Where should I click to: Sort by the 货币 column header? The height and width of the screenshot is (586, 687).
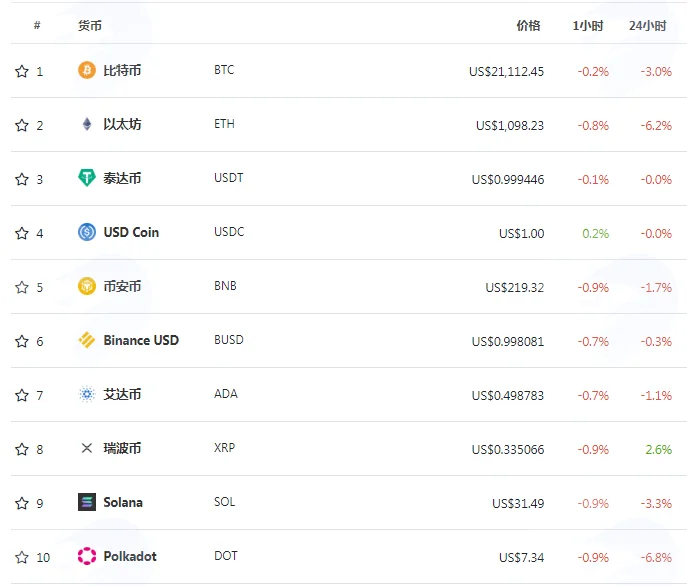tap(90, 26)
